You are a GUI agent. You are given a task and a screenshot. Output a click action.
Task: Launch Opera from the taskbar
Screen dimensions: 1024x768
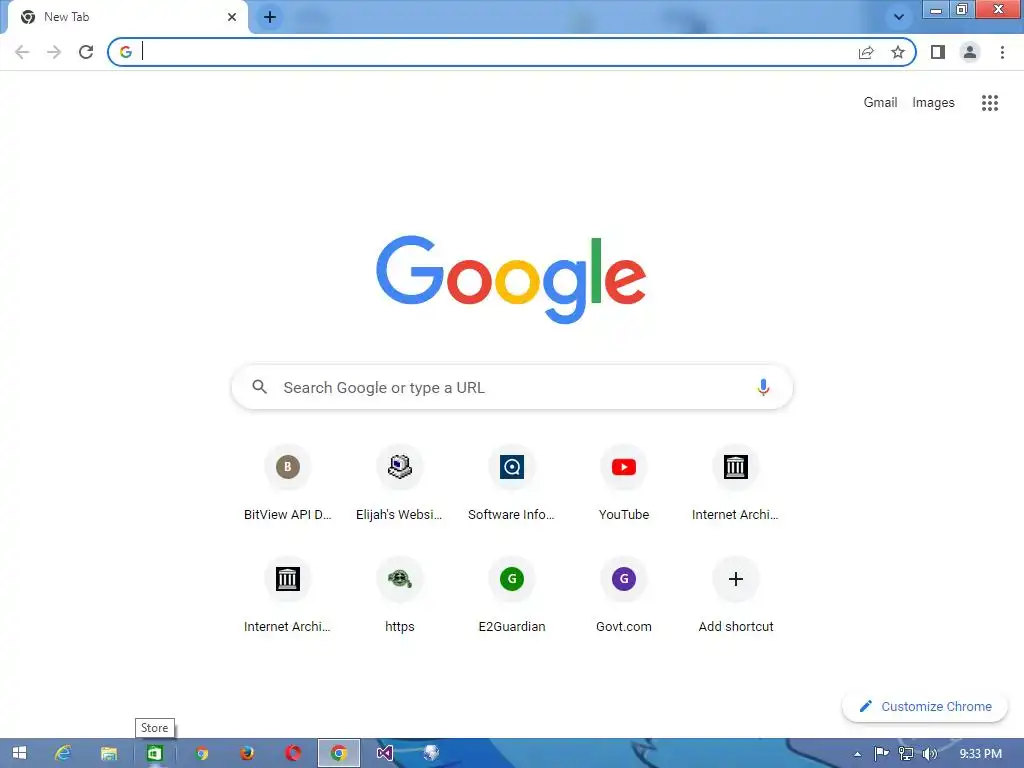point(293,753)
